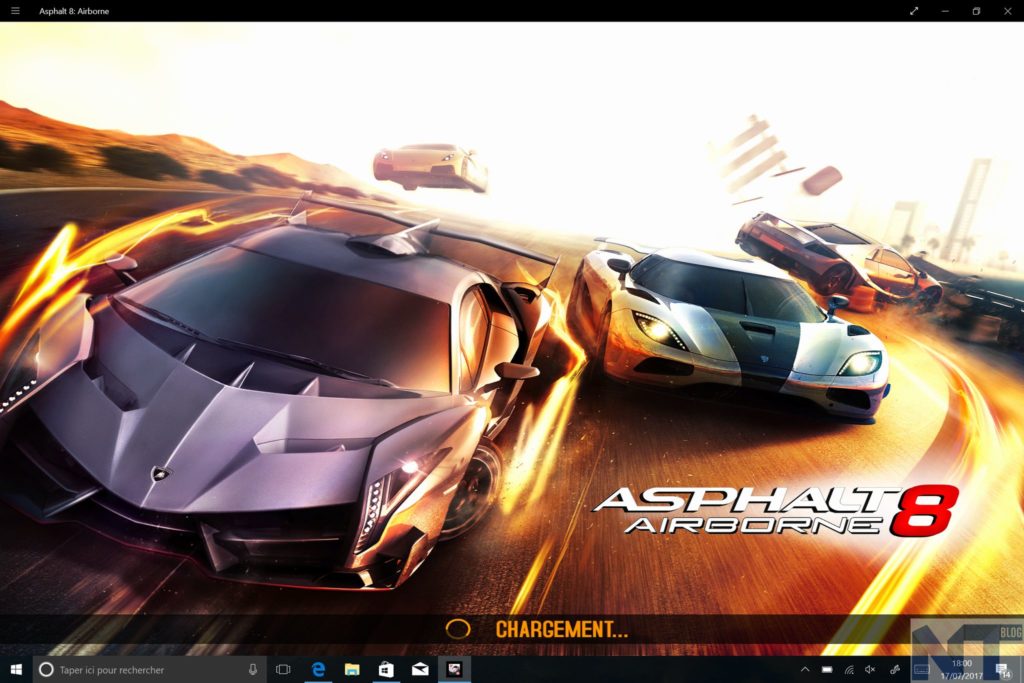Check the battery status icon
Viewport: 1024px width, 683px height.
click(827, 669)
